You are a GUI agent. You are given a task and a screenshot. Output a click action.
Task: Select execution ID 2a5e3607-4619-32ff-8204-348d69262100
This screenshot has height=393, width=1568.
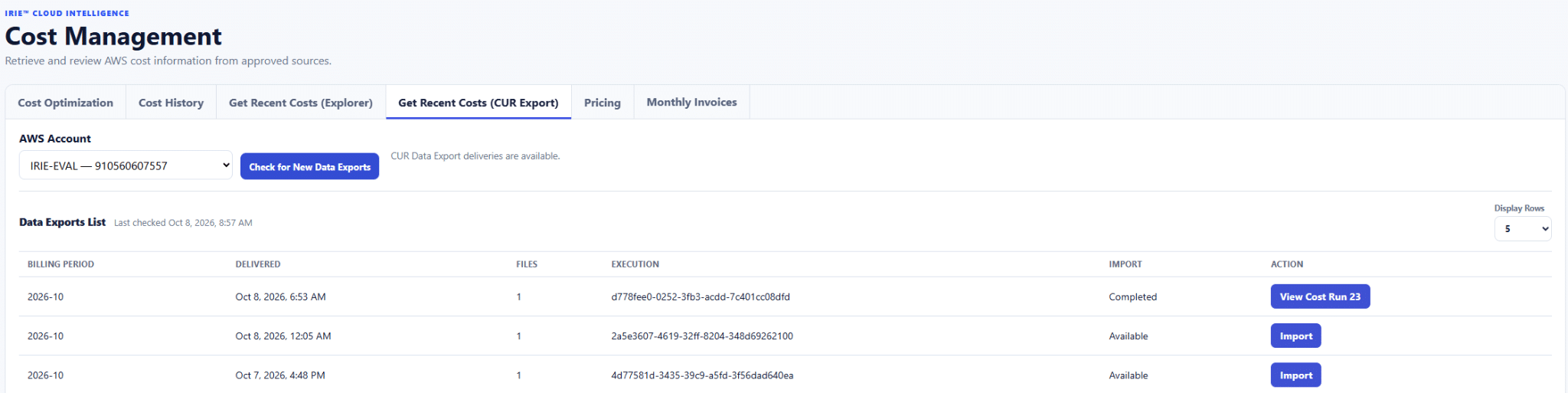(x=702, y=336)
